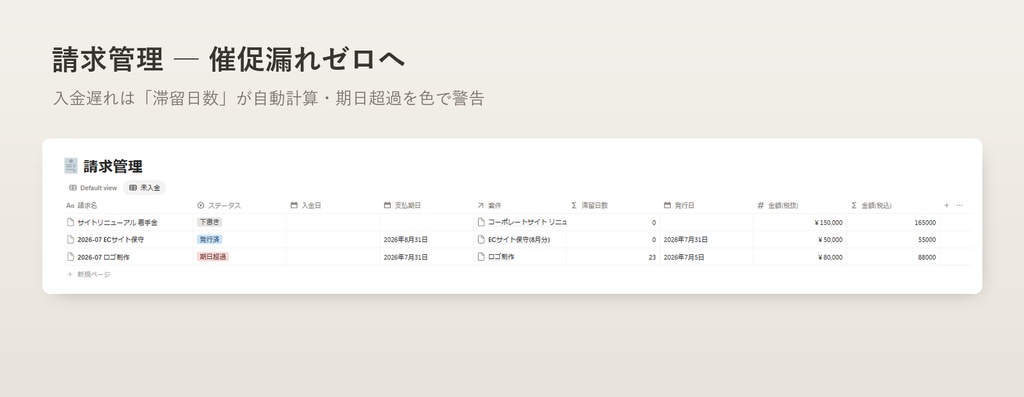
Task: Click the red 期日超過 status tag
Action: 213,257
